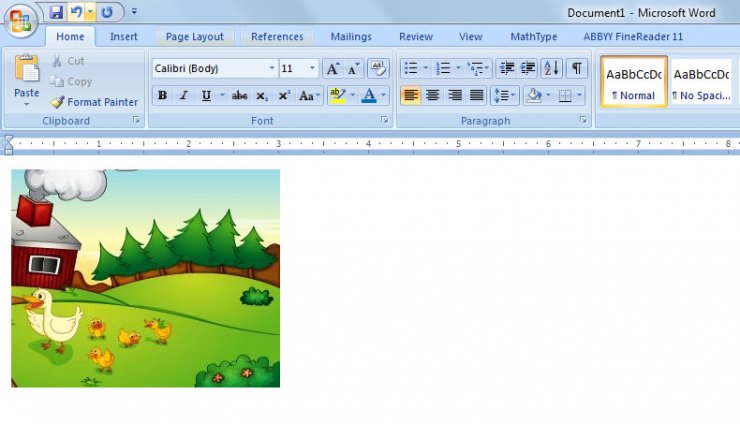Sort text alphabetically
Image resolution: width=740 pixels, height=424 pixels.
click(x=551, y=68)
